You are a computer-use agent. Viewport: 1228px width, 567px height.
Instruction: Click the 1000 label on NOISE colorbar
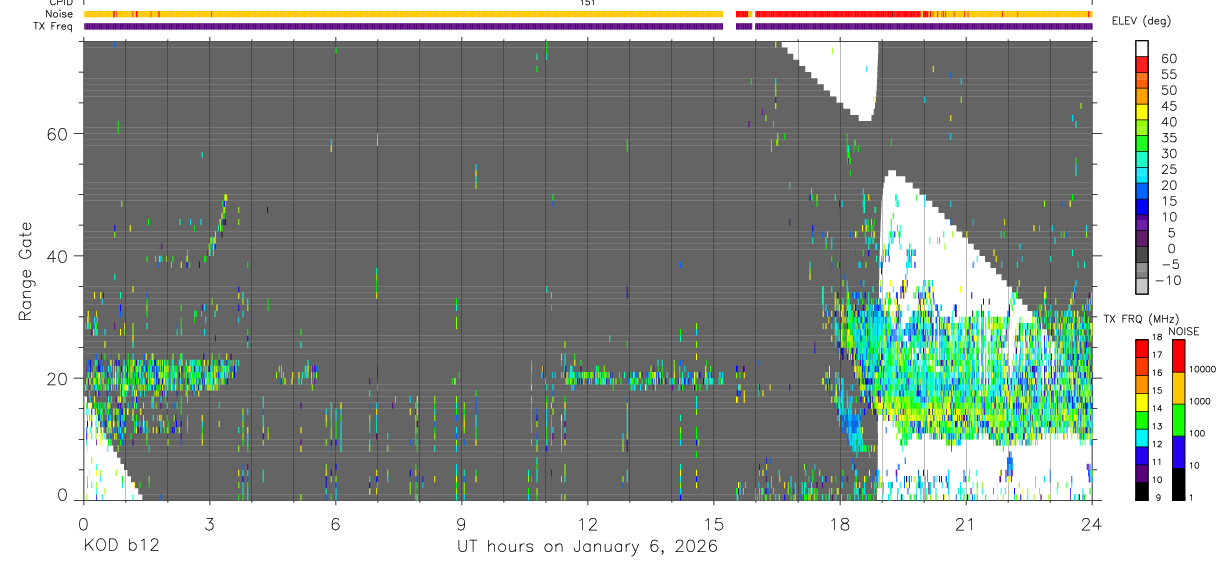coord(1199,401)
